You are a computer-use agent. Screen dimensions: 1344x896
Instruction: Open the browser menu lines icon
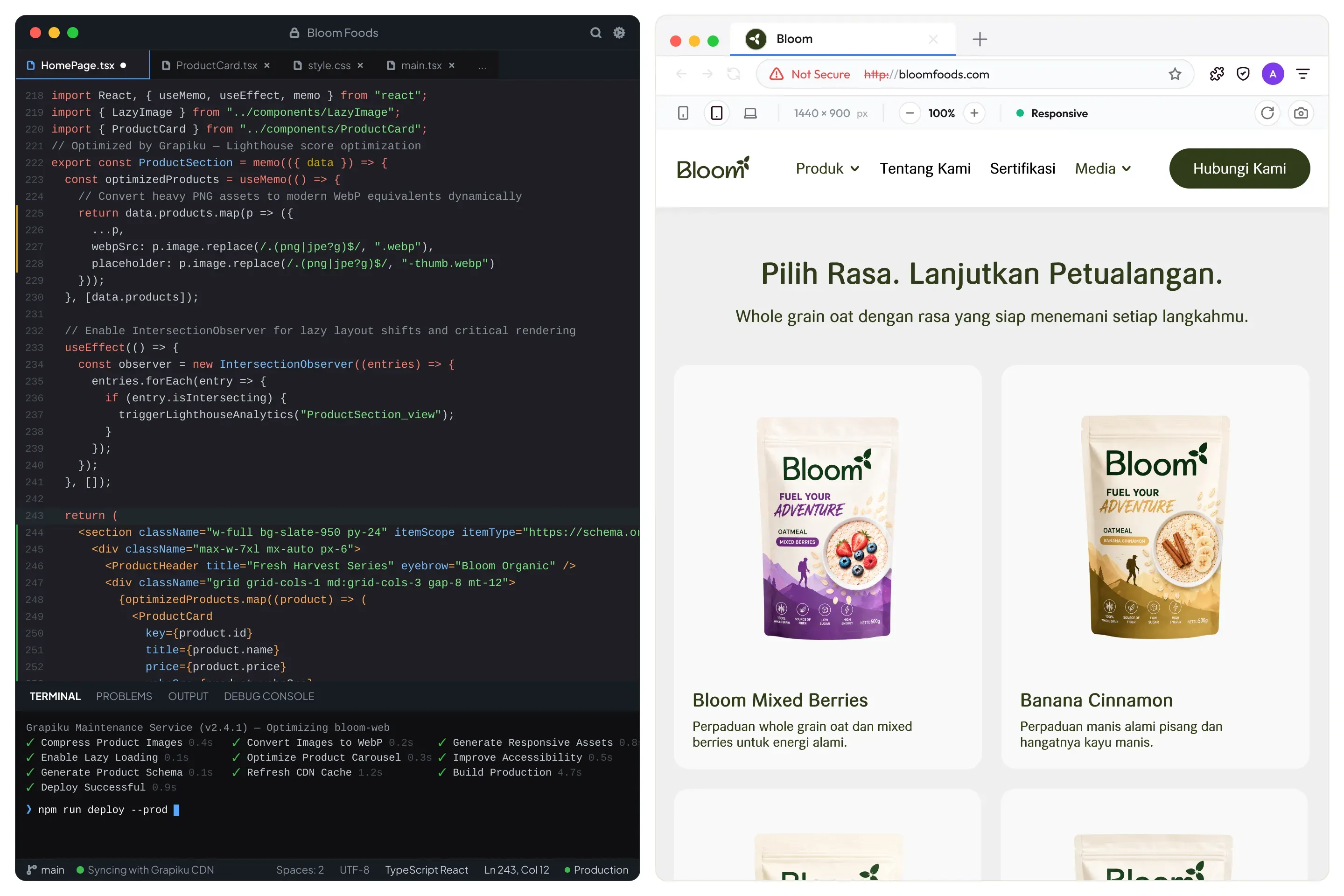click(1303, 74)
